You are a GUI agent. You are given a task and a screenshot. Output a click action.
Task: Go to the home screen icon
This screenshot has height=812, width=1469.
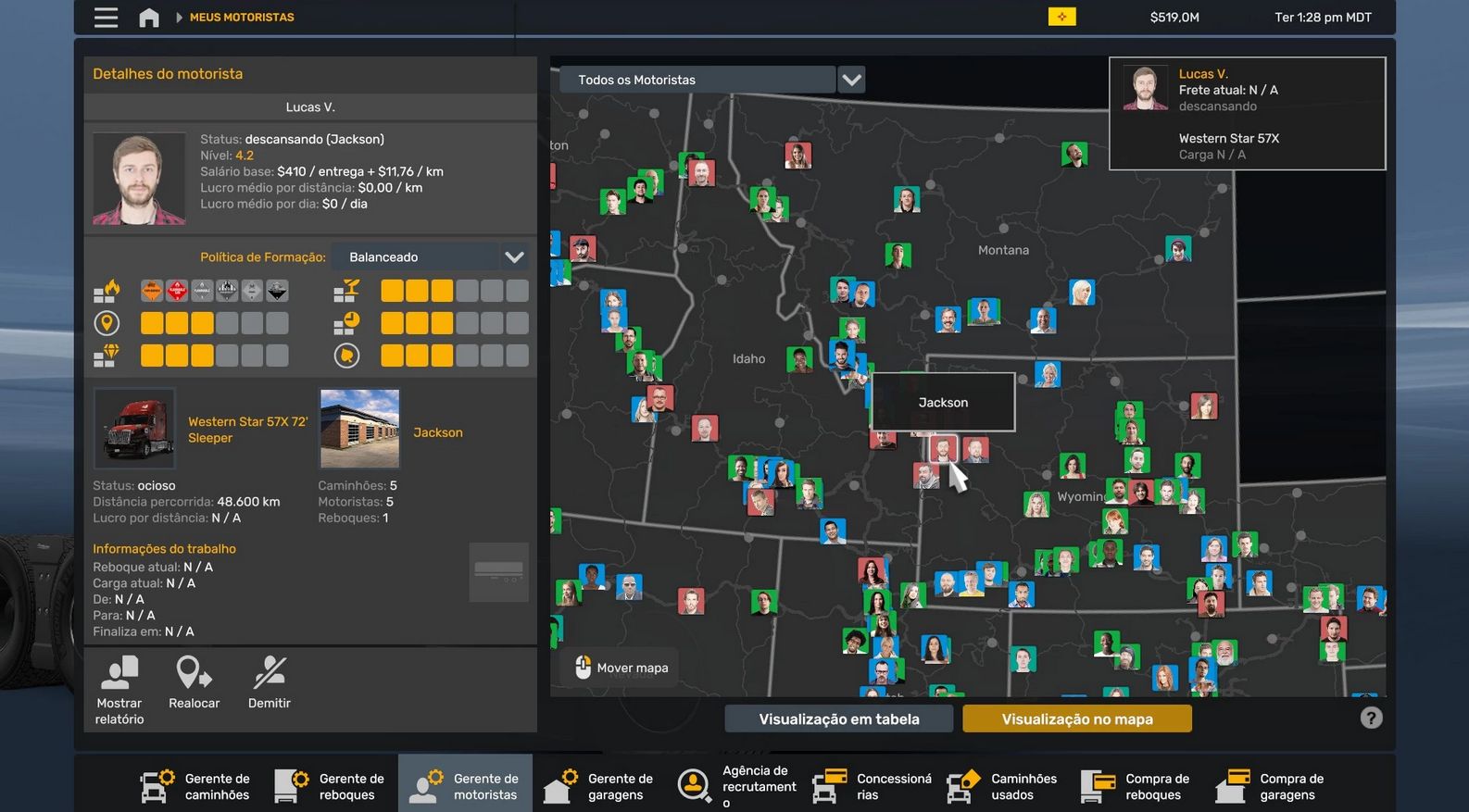[x=149, y=18]
